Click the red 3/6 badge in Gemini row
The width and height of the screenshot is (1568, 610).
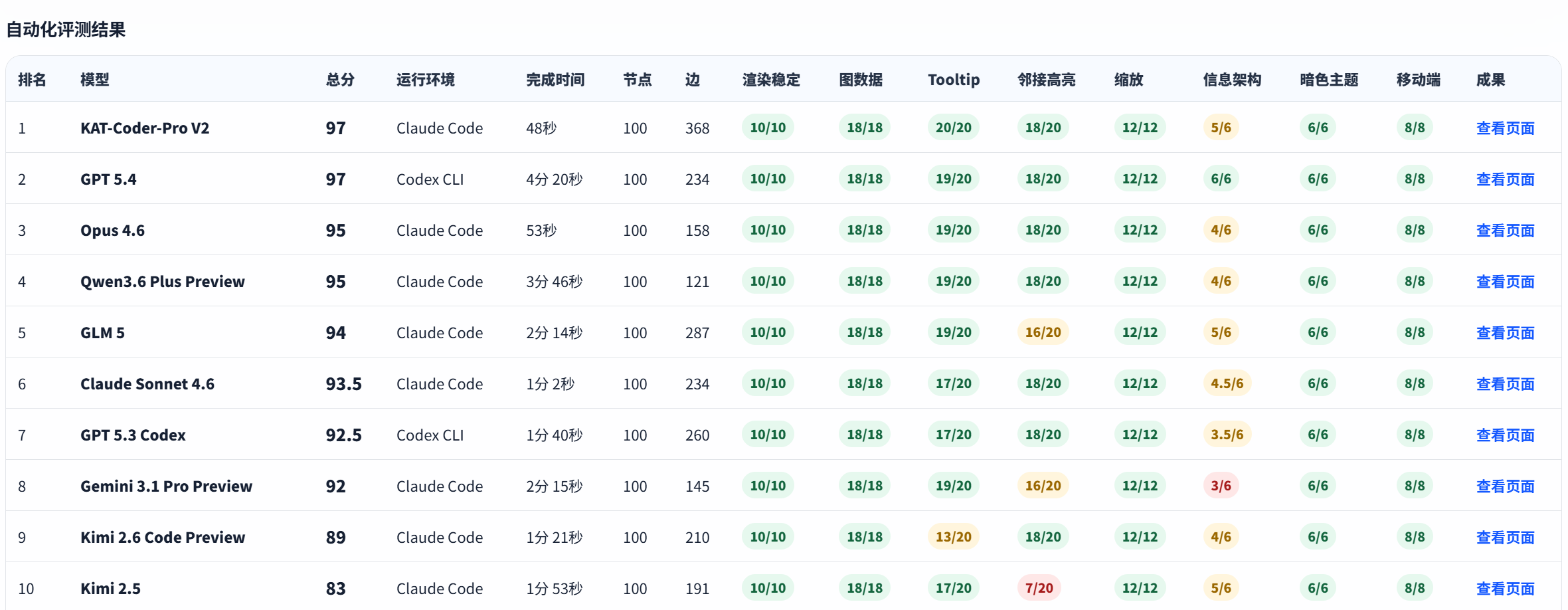pos(1221,486)
